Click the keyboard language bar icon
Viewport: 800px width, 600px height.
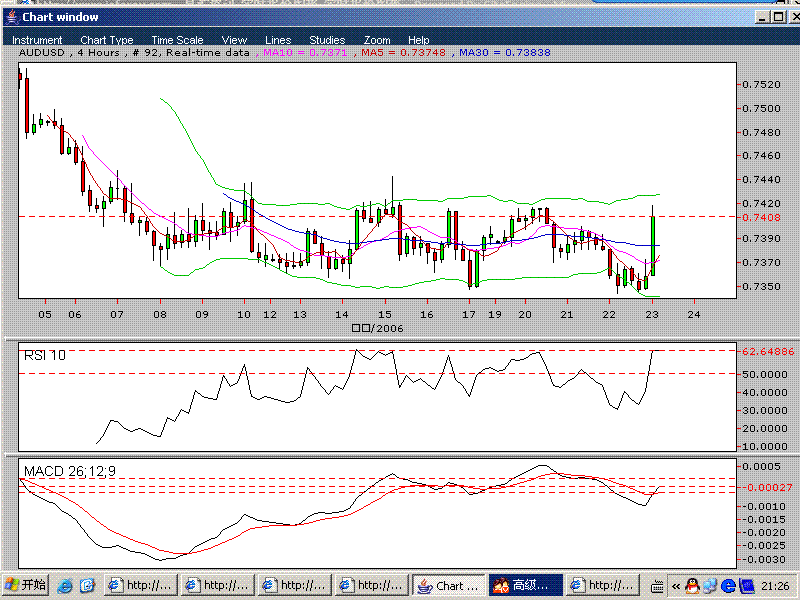657,586
